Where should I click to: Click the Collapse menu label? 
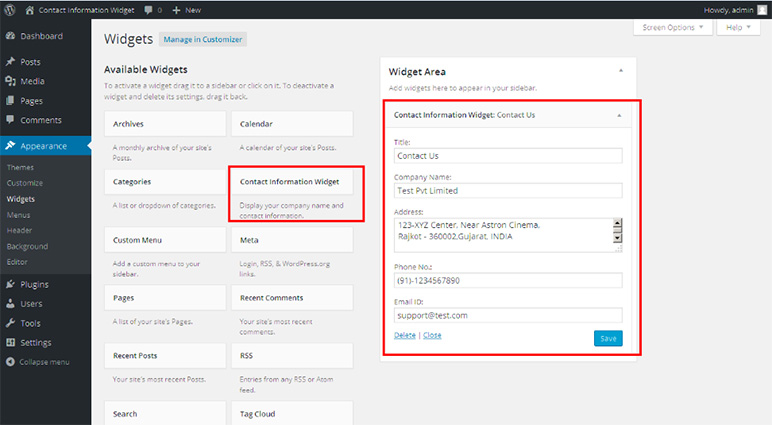[x=44, y=362]
